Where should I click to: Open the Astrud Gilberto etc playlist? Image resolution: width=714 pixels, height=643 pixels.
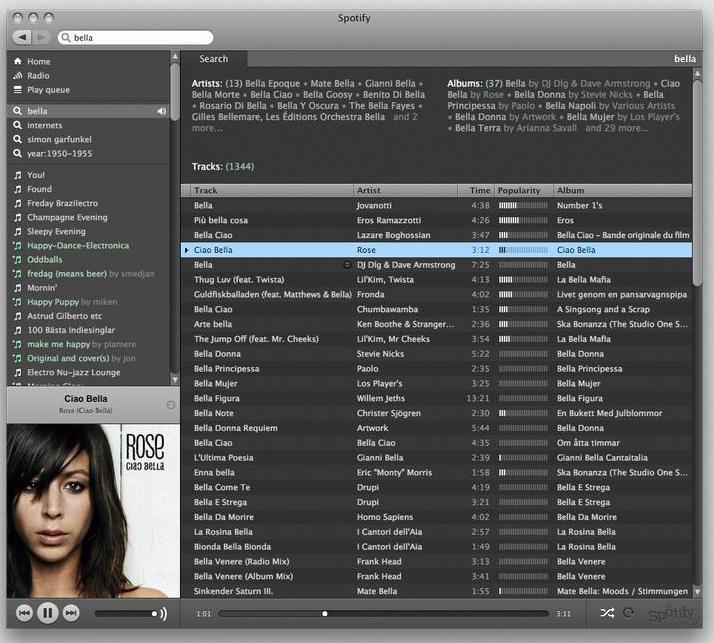pos(64,316)
